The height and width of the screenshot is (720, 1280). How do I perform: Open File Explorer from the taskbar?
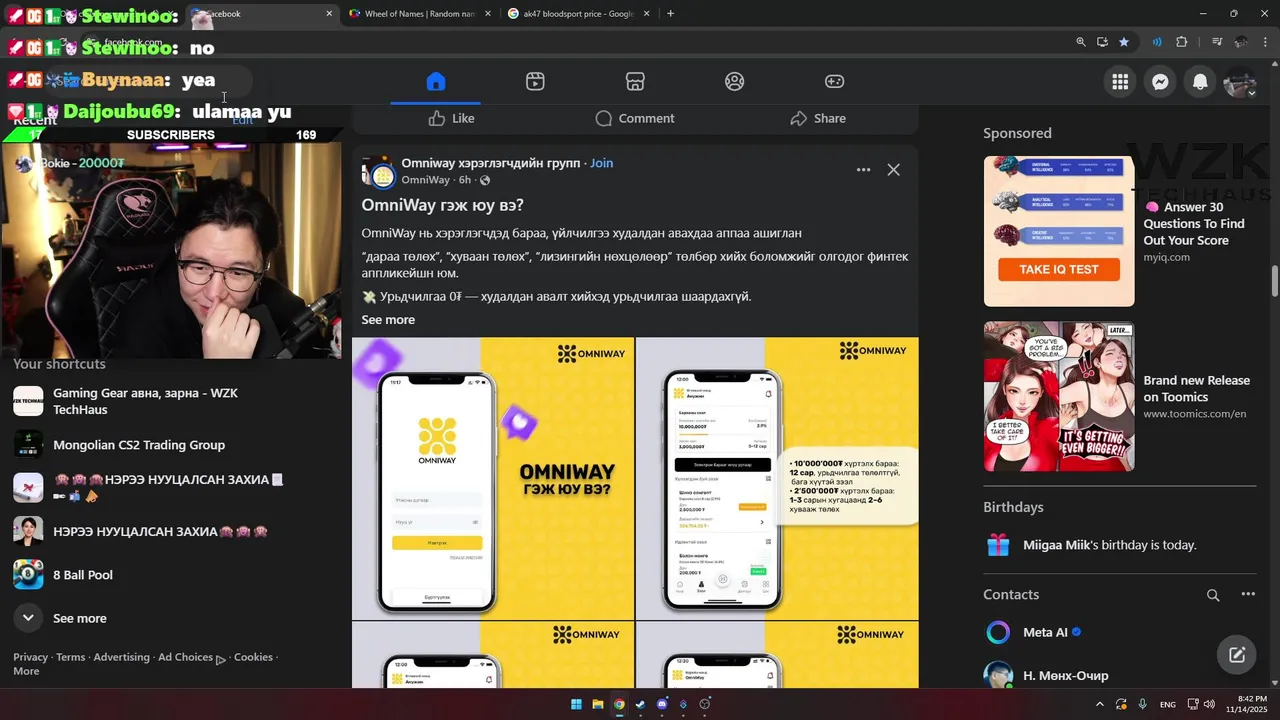pos(598,704)
